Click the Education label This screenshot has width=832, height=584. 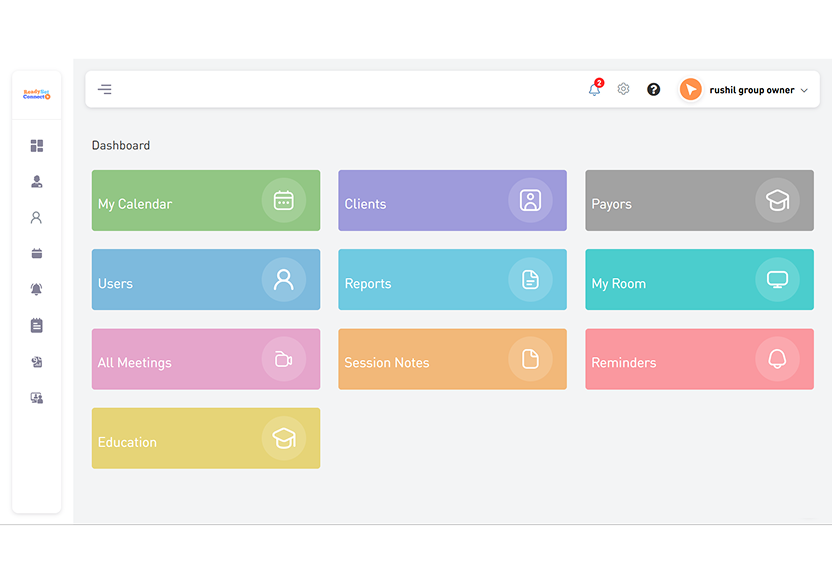[x=127, y=442]
